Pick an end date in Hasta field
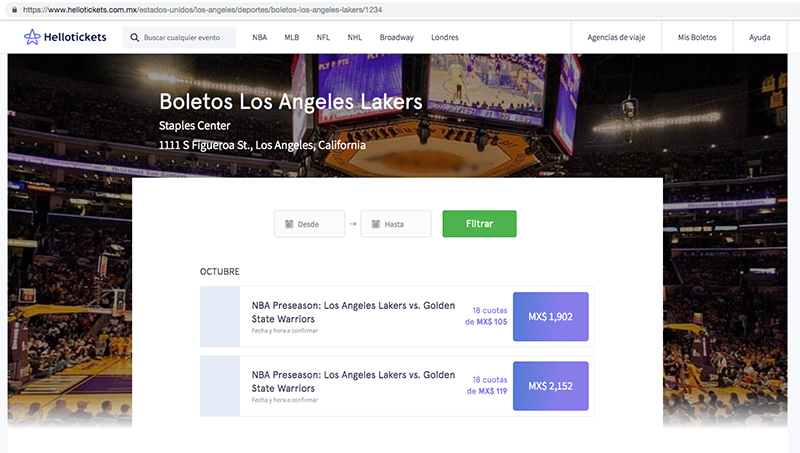 pyautogui.click(x=396, y=224)
